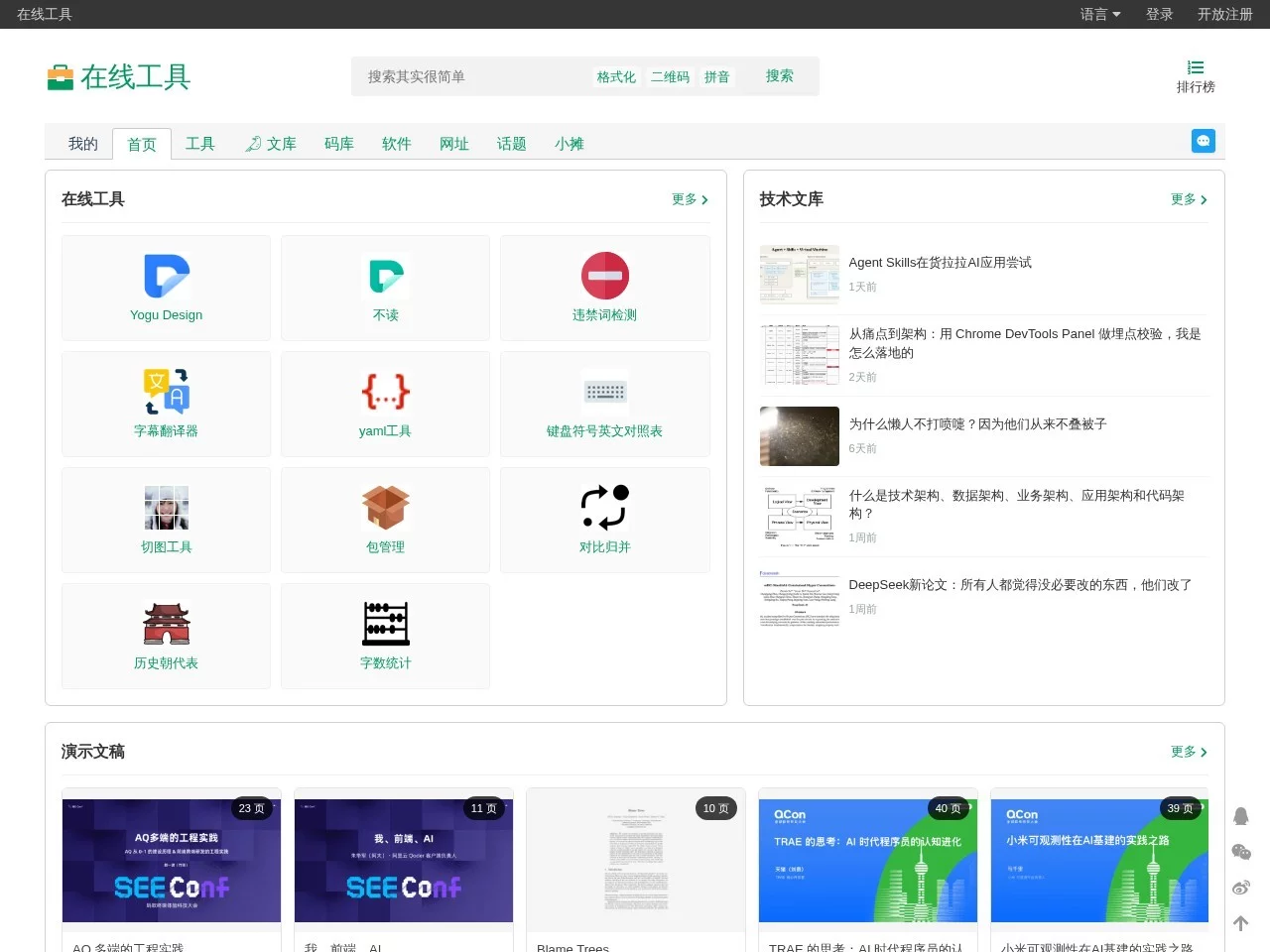Click inside the search input field
The height and width of the screenshot is (952, 1270).
pyautogui.click(x=466, y=76)
